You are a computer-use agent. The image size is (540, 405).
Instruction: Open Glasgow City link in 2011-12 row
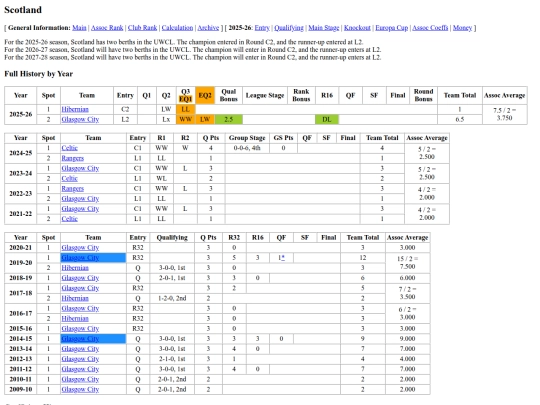coord(80,369)
